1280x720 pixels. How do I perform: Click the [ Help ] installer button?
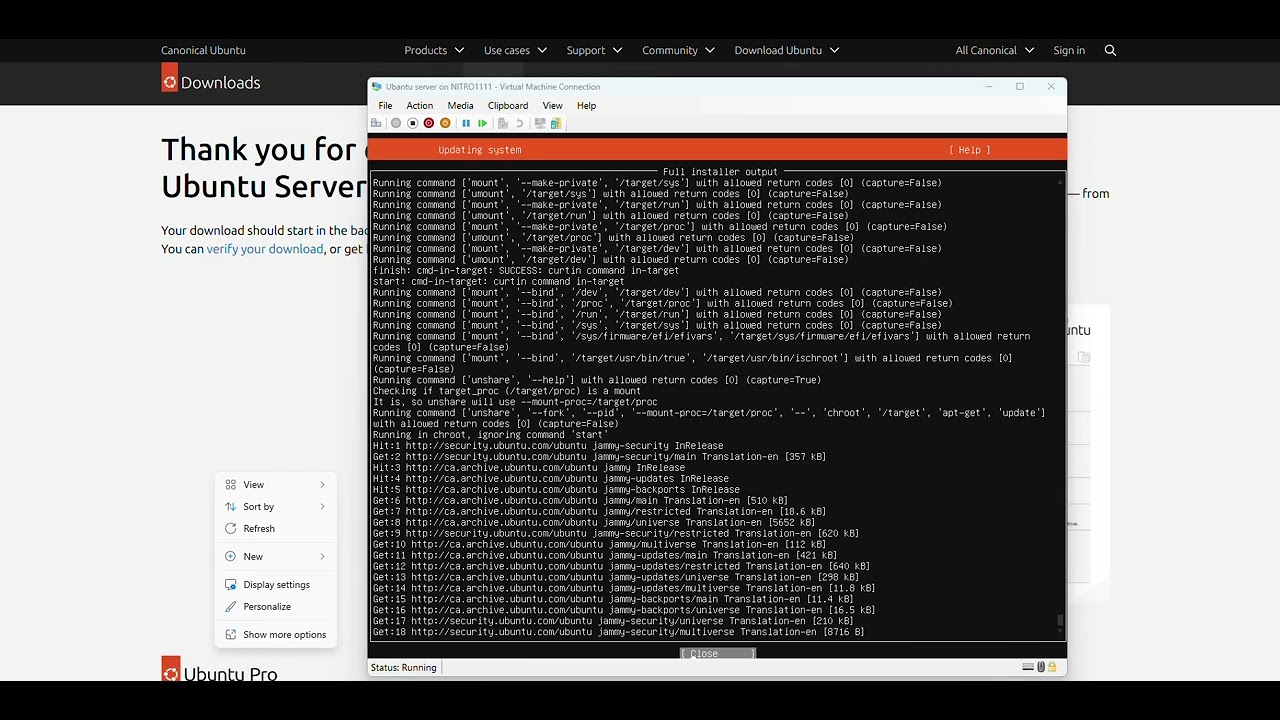pyautogui.click(x=969, y=150)
